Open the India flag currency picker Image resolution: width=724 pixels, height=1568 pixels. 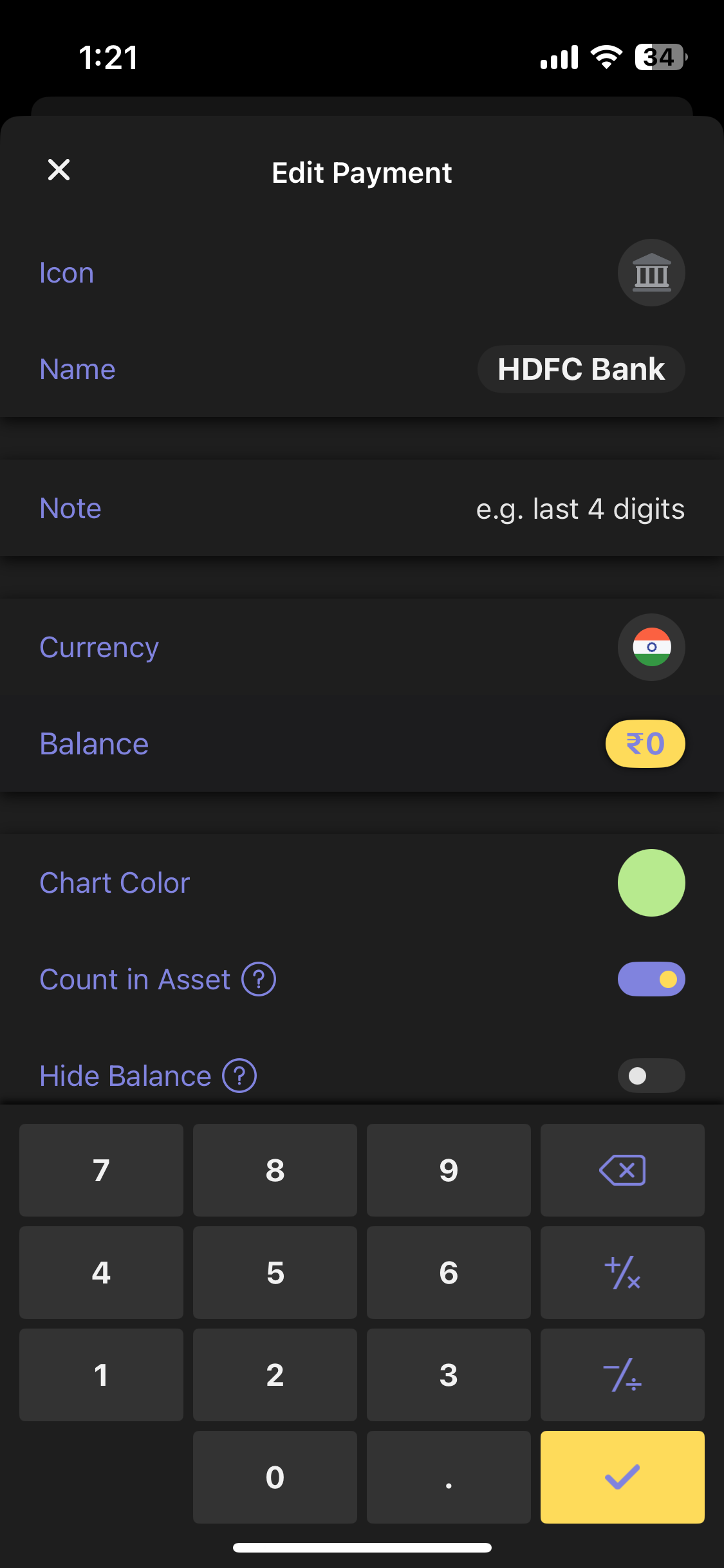point(651,647)
